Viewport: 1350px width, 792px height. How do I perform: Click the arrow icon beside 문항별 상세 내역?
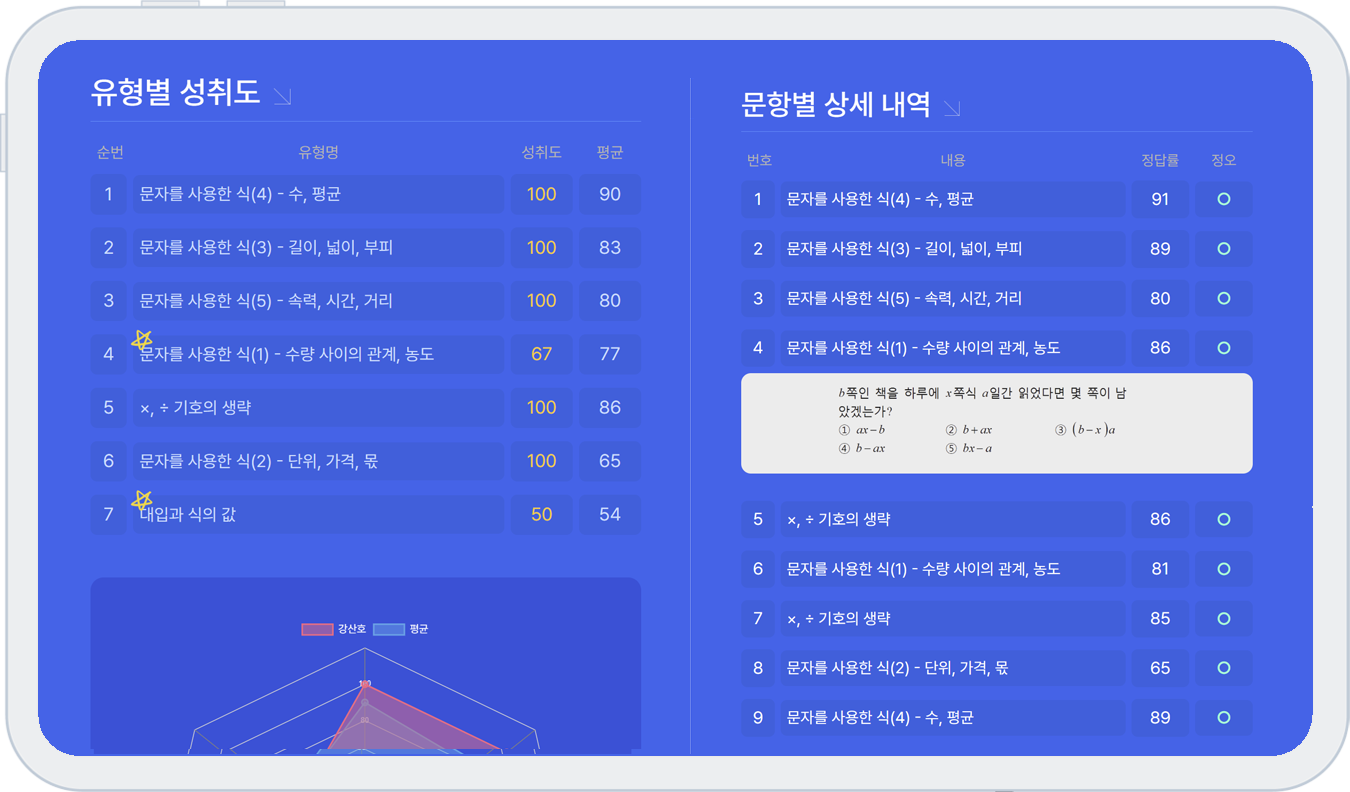pos(951,107)
